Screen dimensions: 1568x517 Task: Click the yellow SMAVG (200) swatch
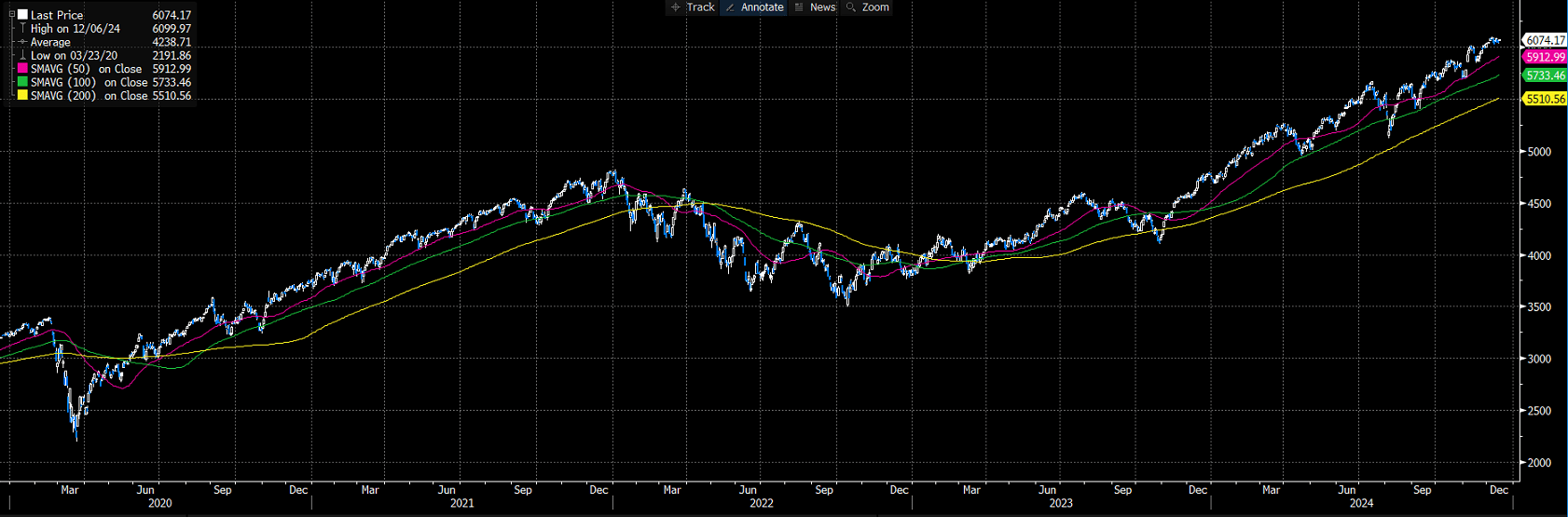click(22, 96)
